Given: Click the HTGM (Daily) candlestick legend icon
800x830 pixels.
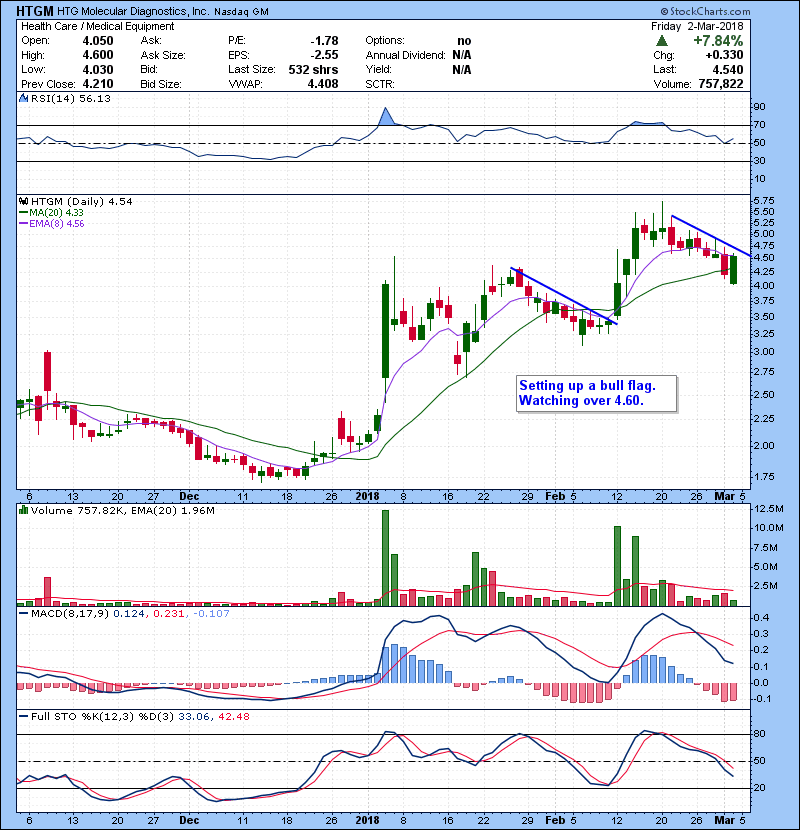Looking at the screenshot, I should click(23, 201).
